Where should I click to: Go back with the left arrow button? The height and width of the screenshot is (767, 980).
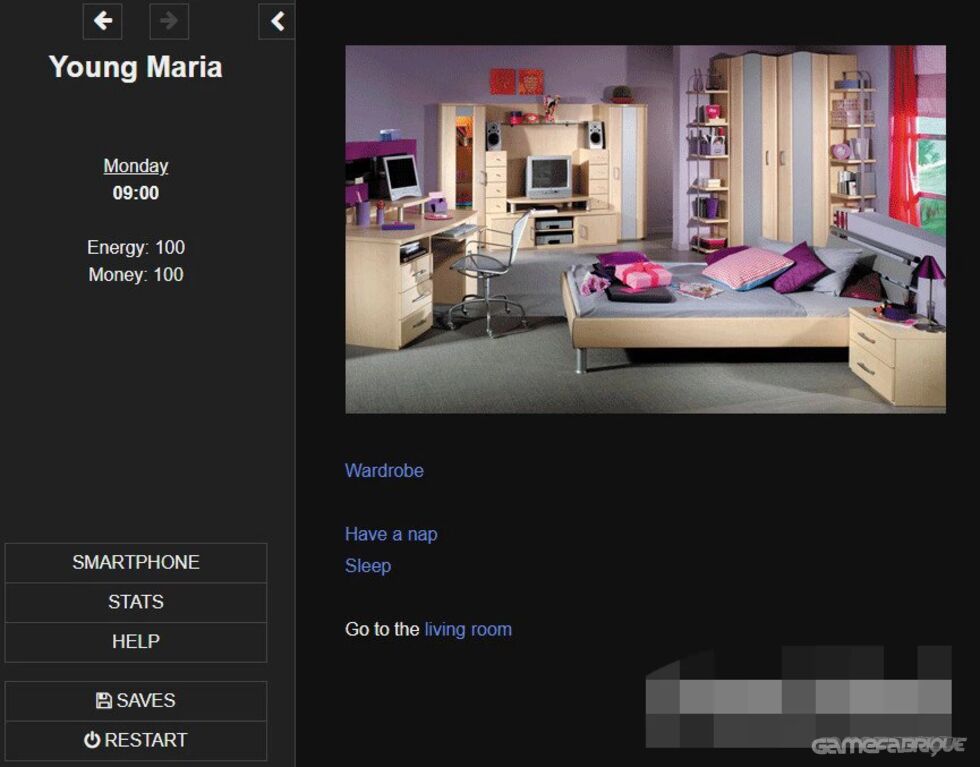point(102,21)
